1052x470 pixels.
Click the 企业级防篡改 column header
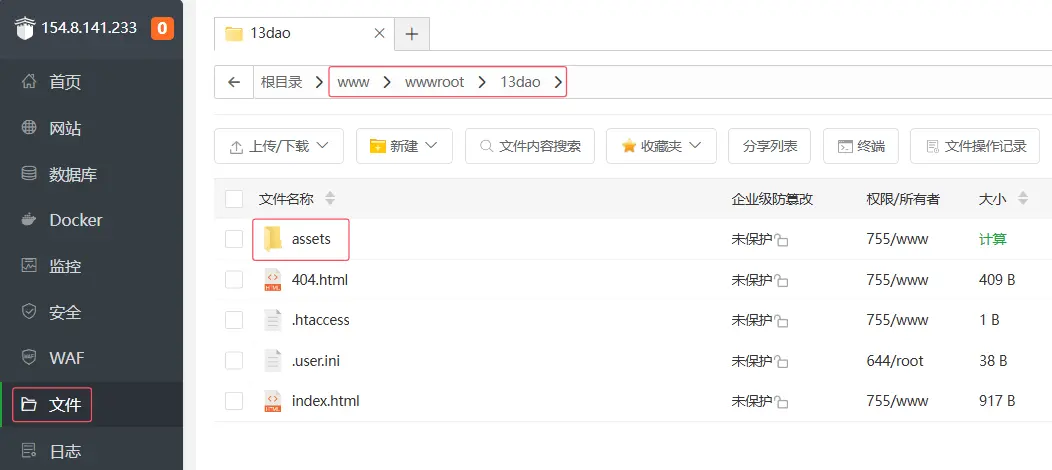772,198
